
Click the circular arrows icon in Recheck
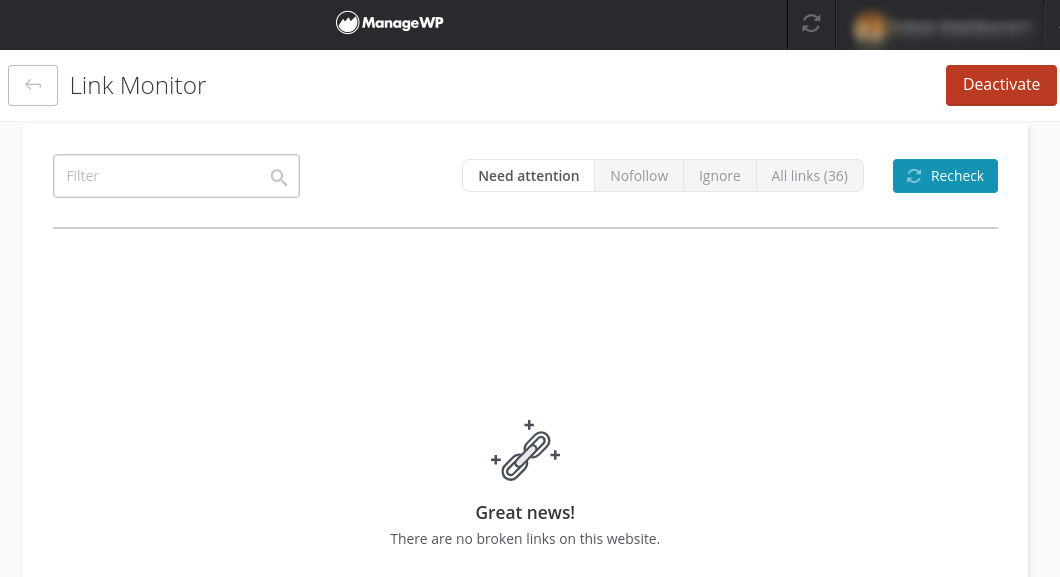pos(914,176)
